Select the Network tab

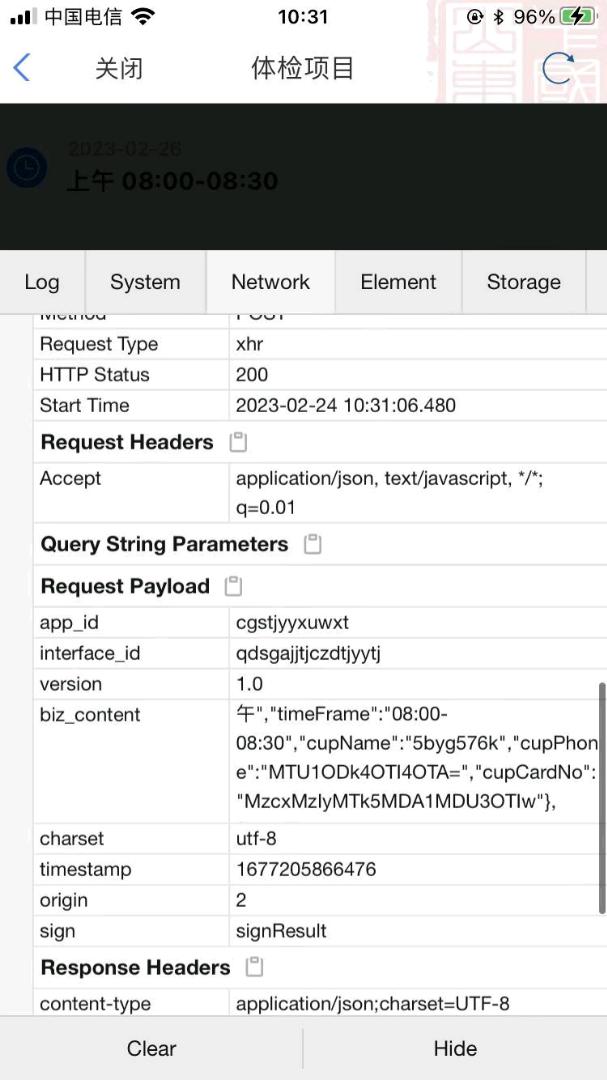point(271,282)
